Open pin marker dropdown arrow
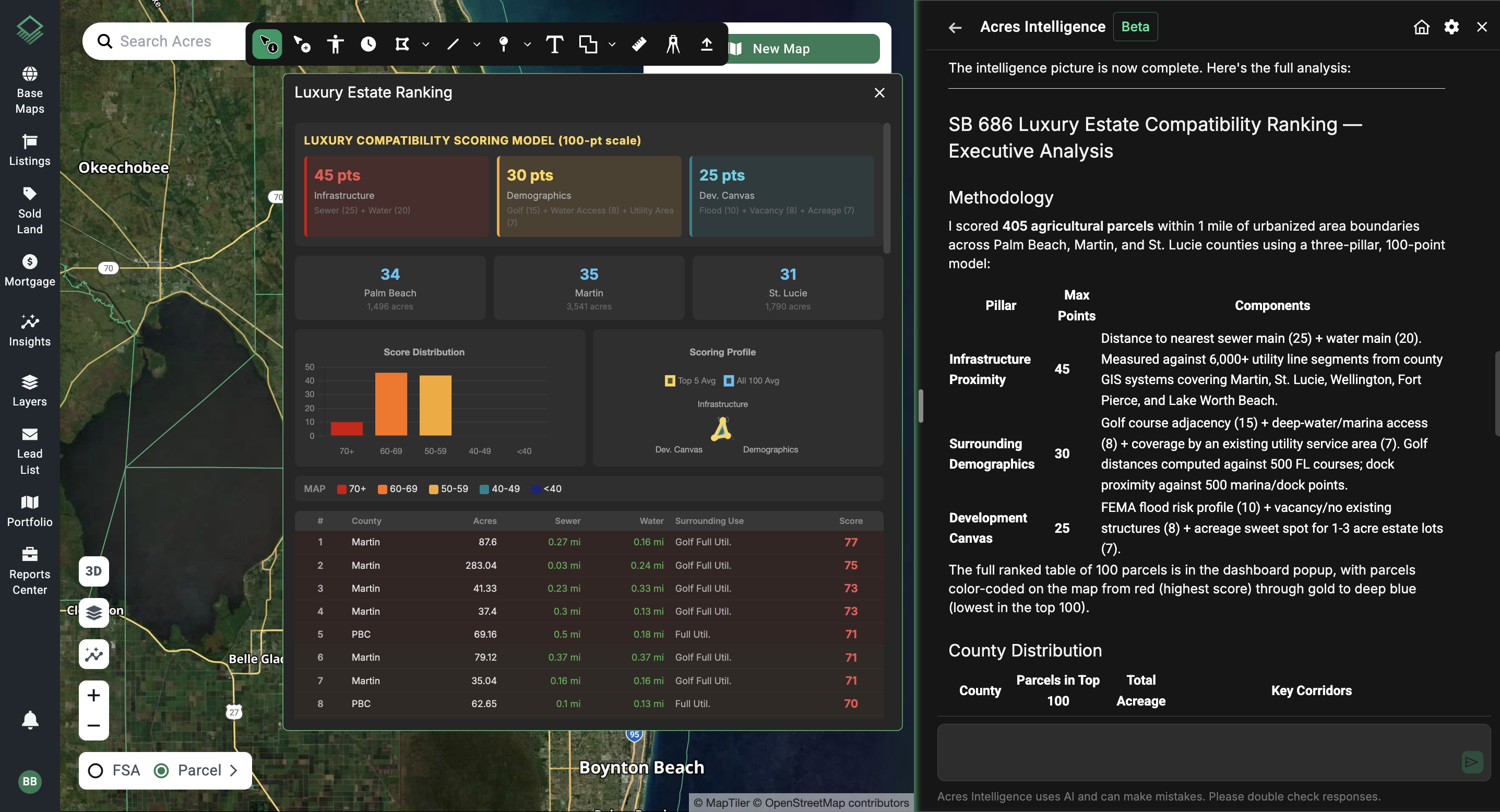This screenshot has height=812, width=1500. coord(528,44)
